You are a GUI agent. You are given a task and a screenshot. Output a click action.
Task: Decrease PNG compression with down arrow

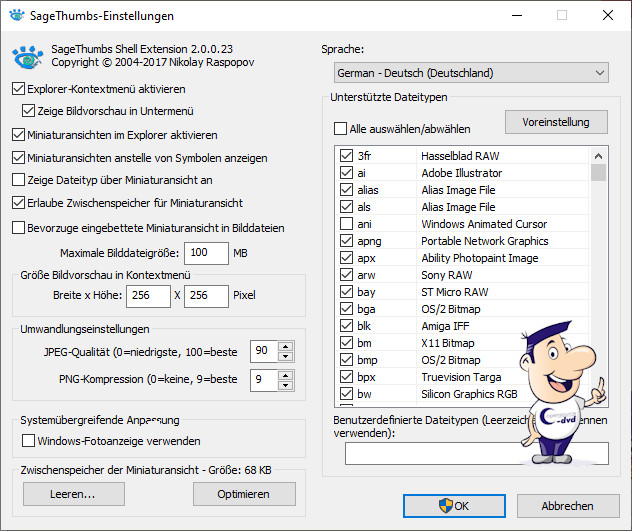(x=286, y=384)
